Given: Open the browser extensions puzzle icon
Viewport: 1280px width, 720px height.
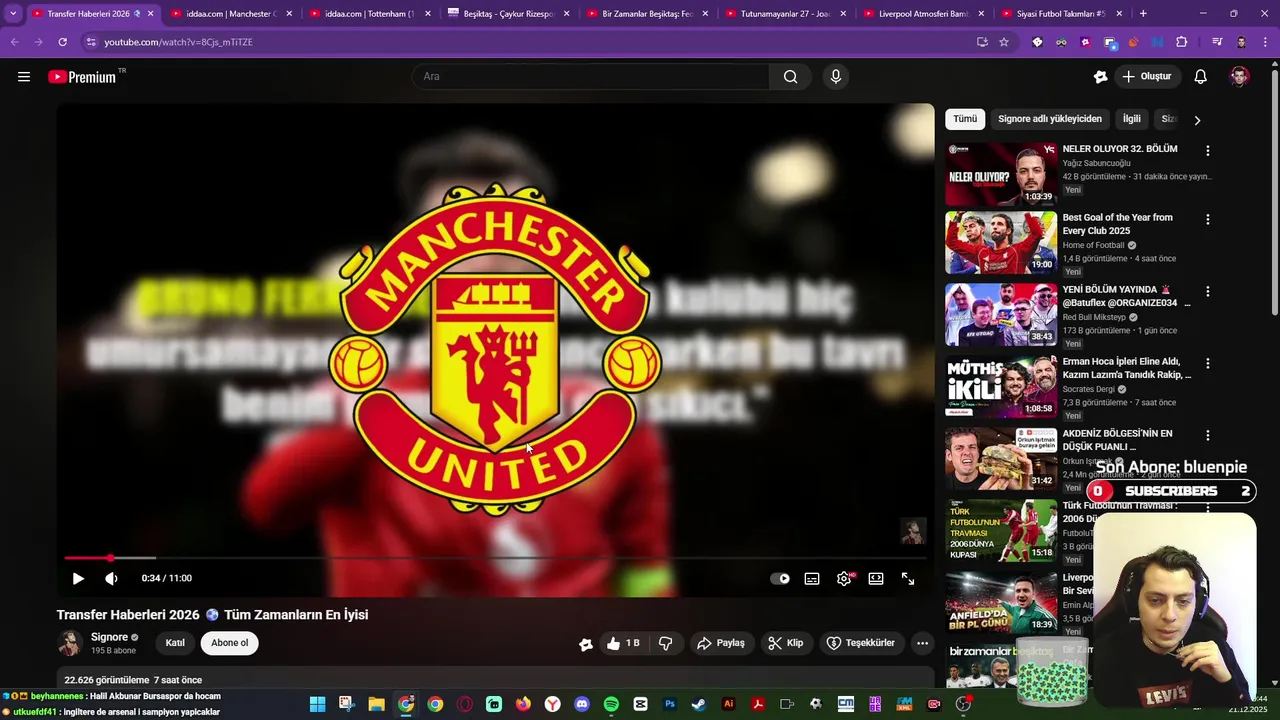Looking at the screenshot, I should pyautogui.click(x=1182, y=42).
